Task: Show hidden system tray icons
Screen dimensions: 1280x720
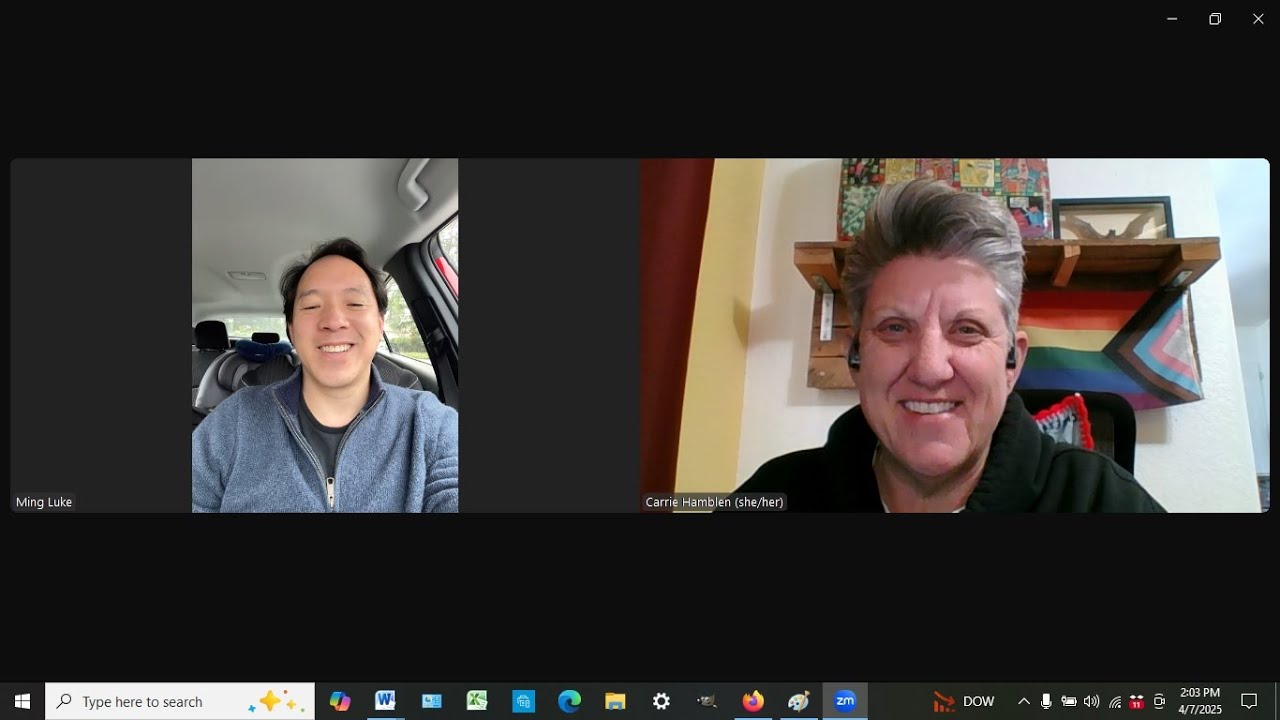Action: coord(1023,701)
